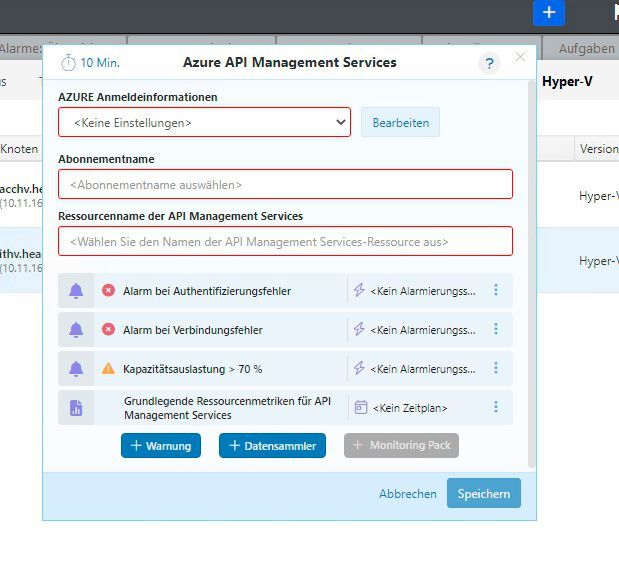Viewport: 619px width, 561px height.
Task: Choose alarm profile for Authentifizierungsfehler row
Action: click(423, 291)
